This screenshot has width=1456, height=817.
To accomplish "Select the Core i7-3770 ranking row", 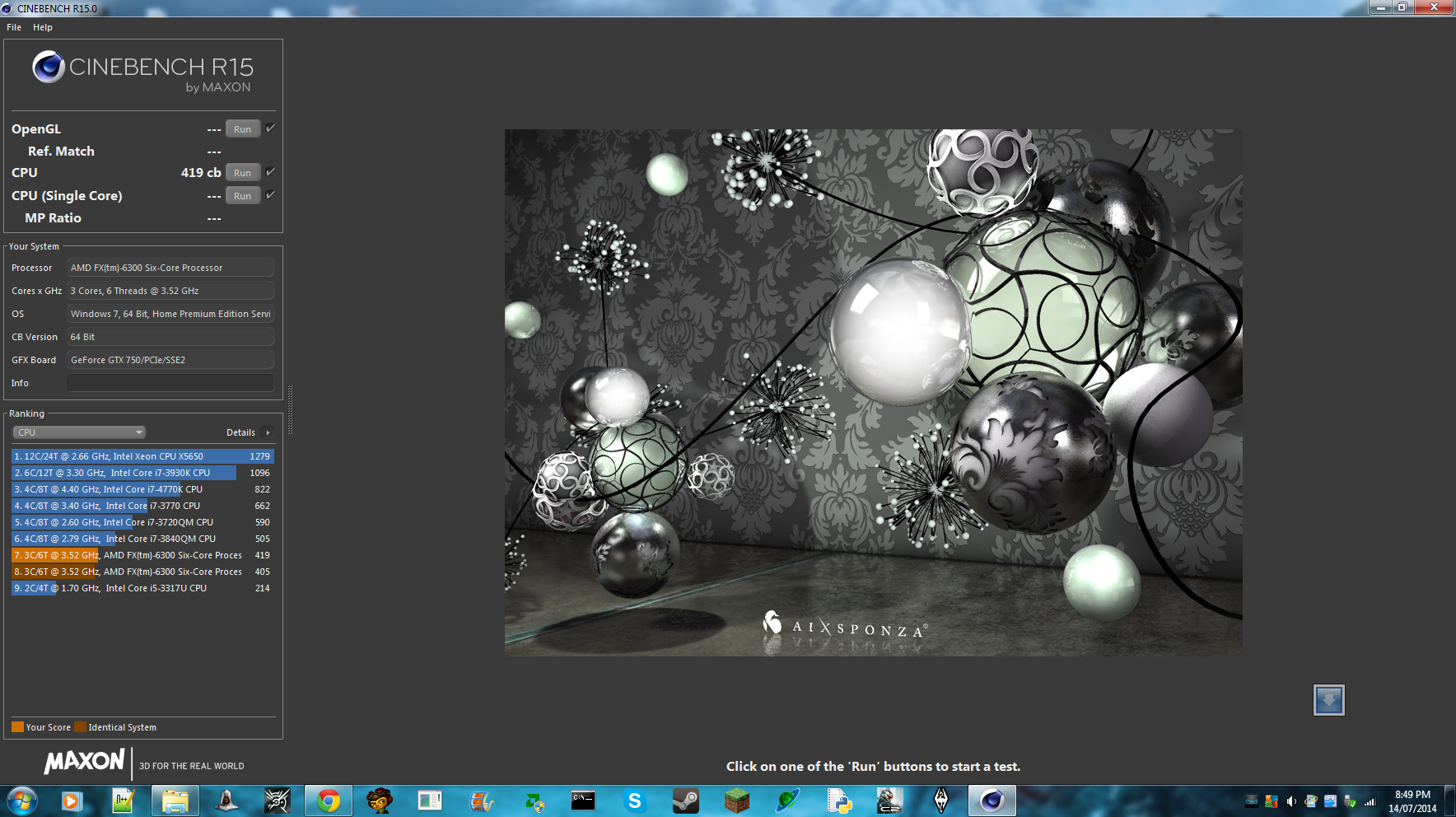I will (x=143, y=506).
